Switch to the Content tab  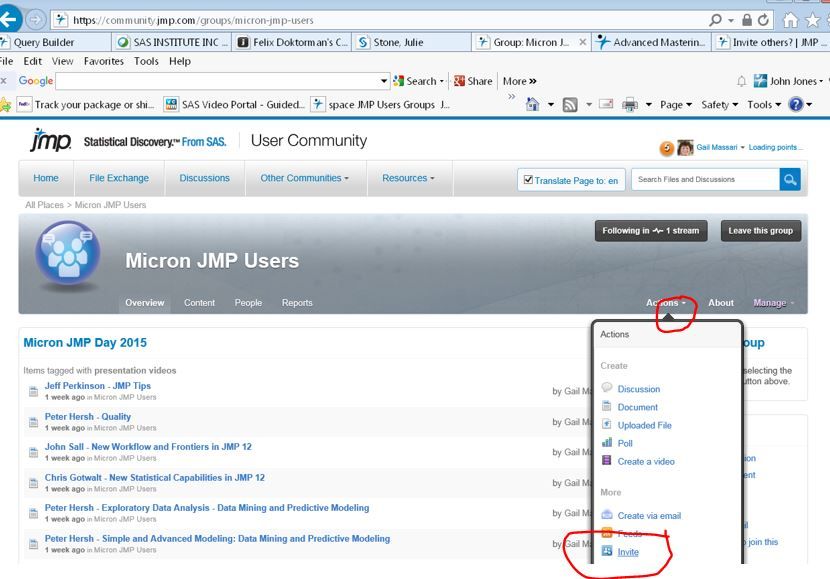click(199, 303)
